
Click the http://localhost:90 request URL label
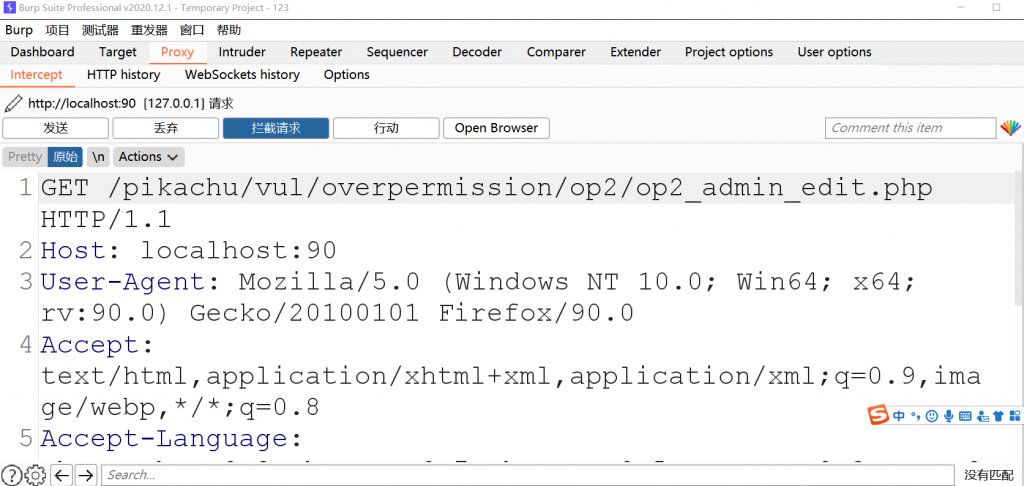tap(82, 103)
